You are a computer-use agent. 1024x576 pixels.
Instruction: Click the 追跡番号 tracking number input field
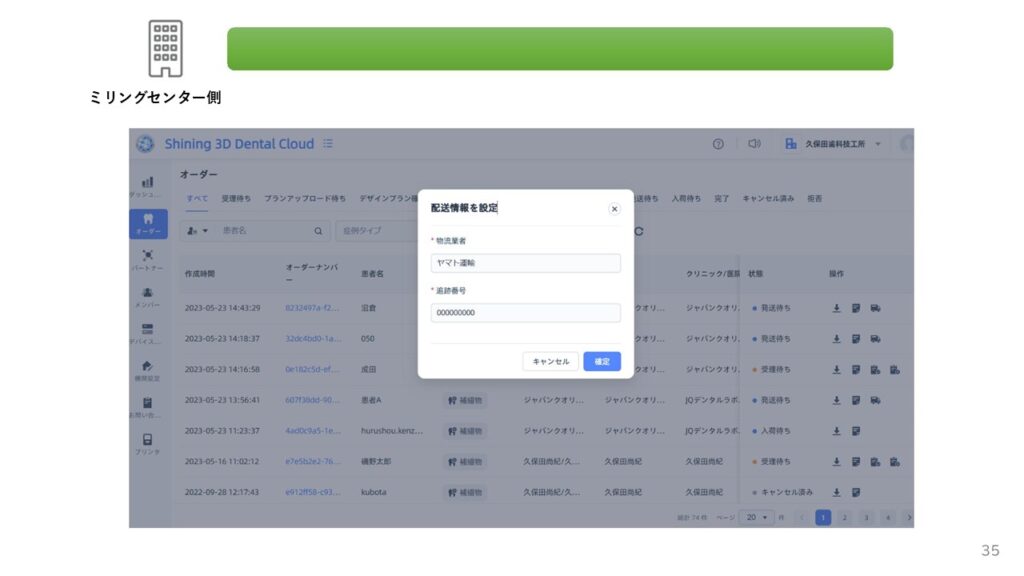tap(525, 313)
